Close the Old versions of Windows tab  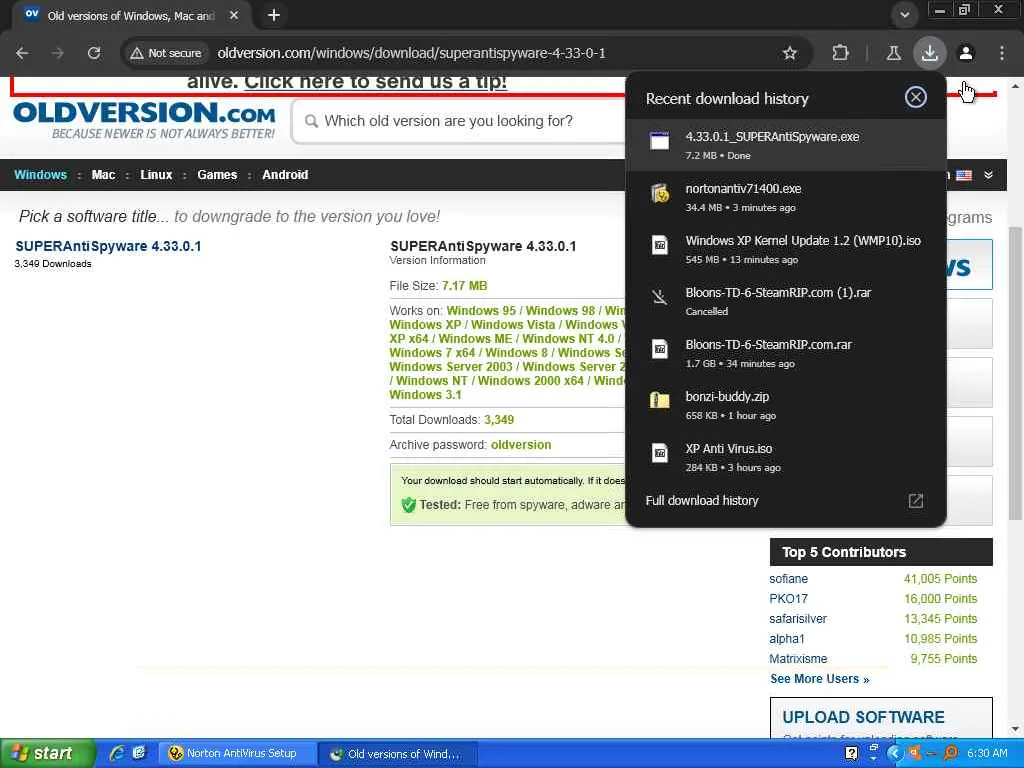[234, 15]
